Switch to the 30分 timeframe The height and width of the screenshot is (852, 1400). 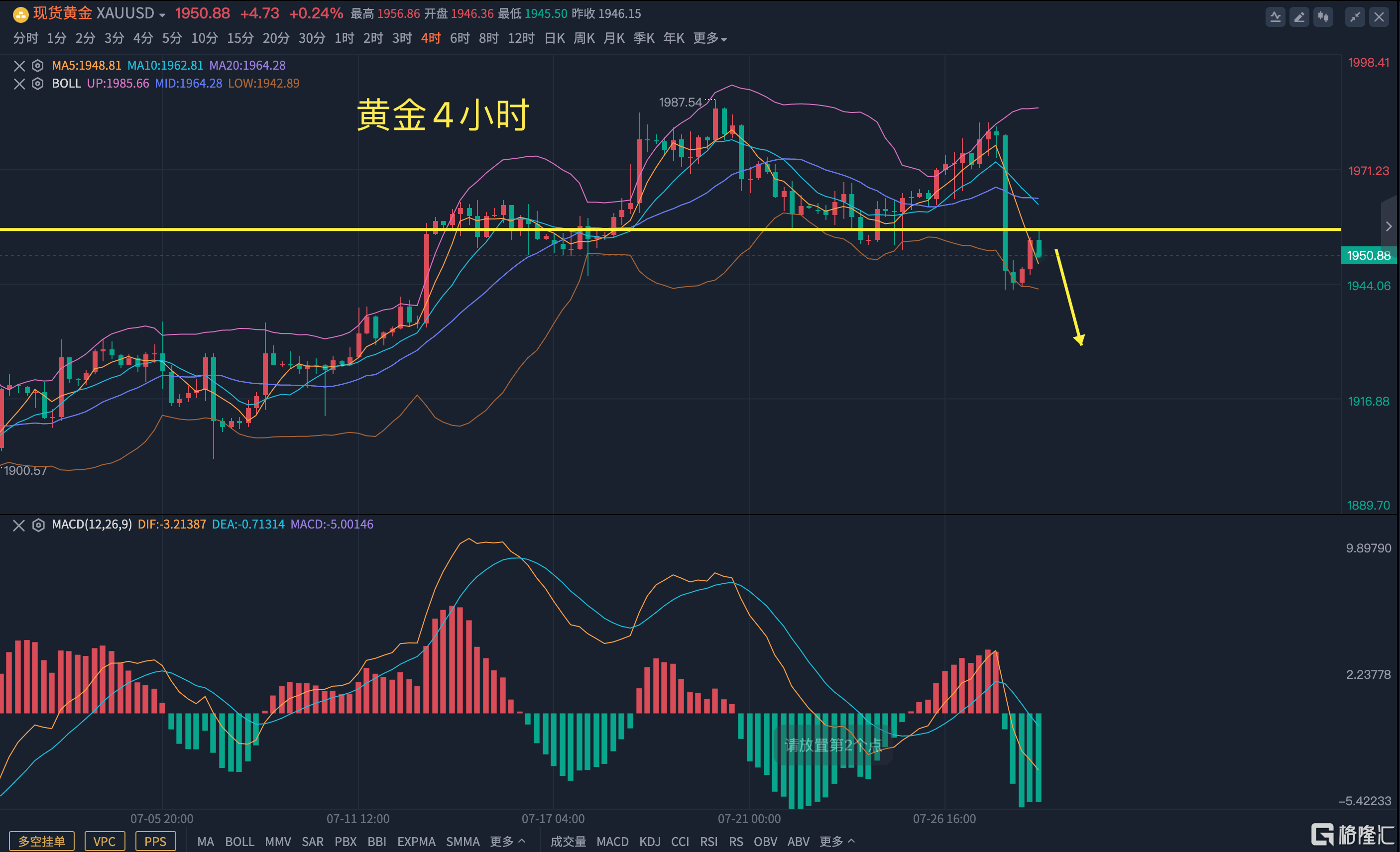coord(312,38)
